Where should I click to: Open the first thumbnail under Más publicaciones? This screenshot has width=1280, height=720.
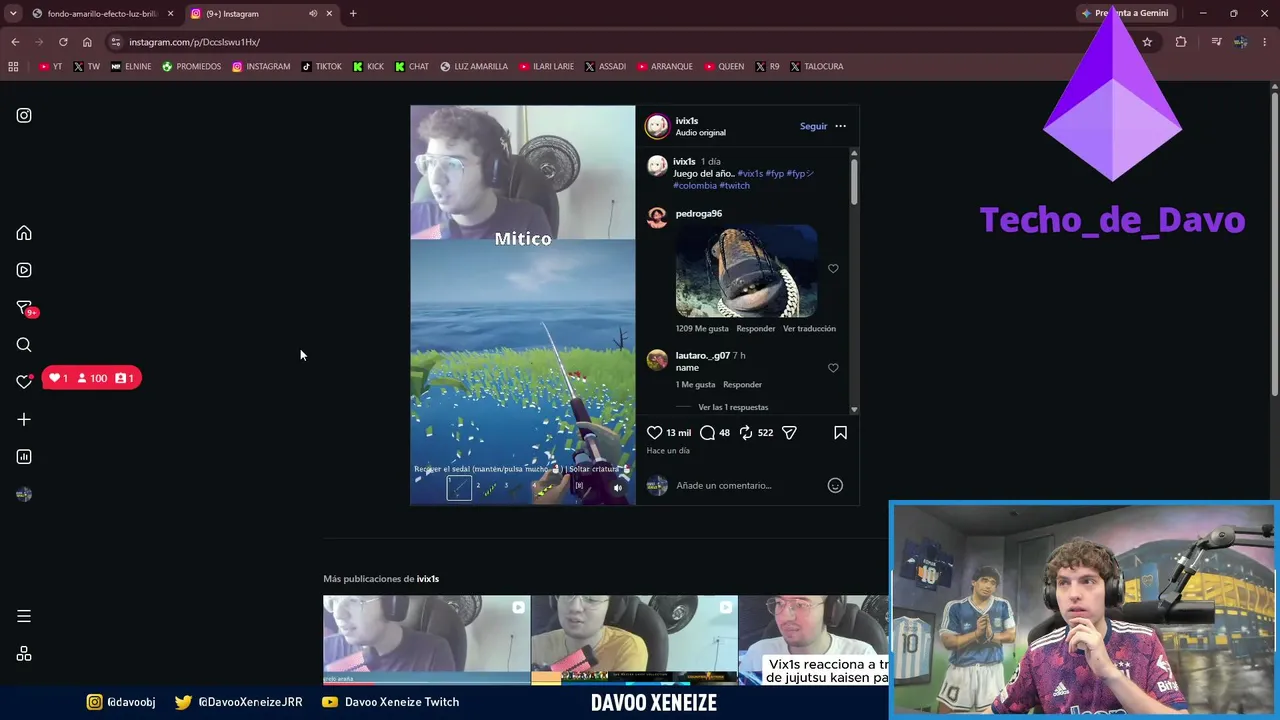click(426, 640)
